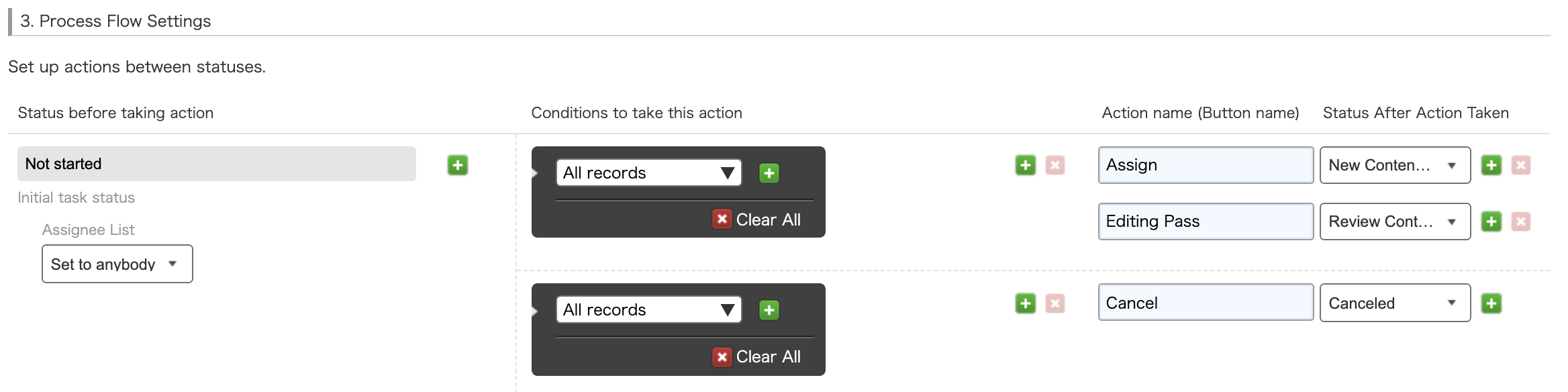Image resolution: width=1568 pixels, height=392 pixels.
Task: Add new action row after Editing Pass
Action: click(1491, 221)
